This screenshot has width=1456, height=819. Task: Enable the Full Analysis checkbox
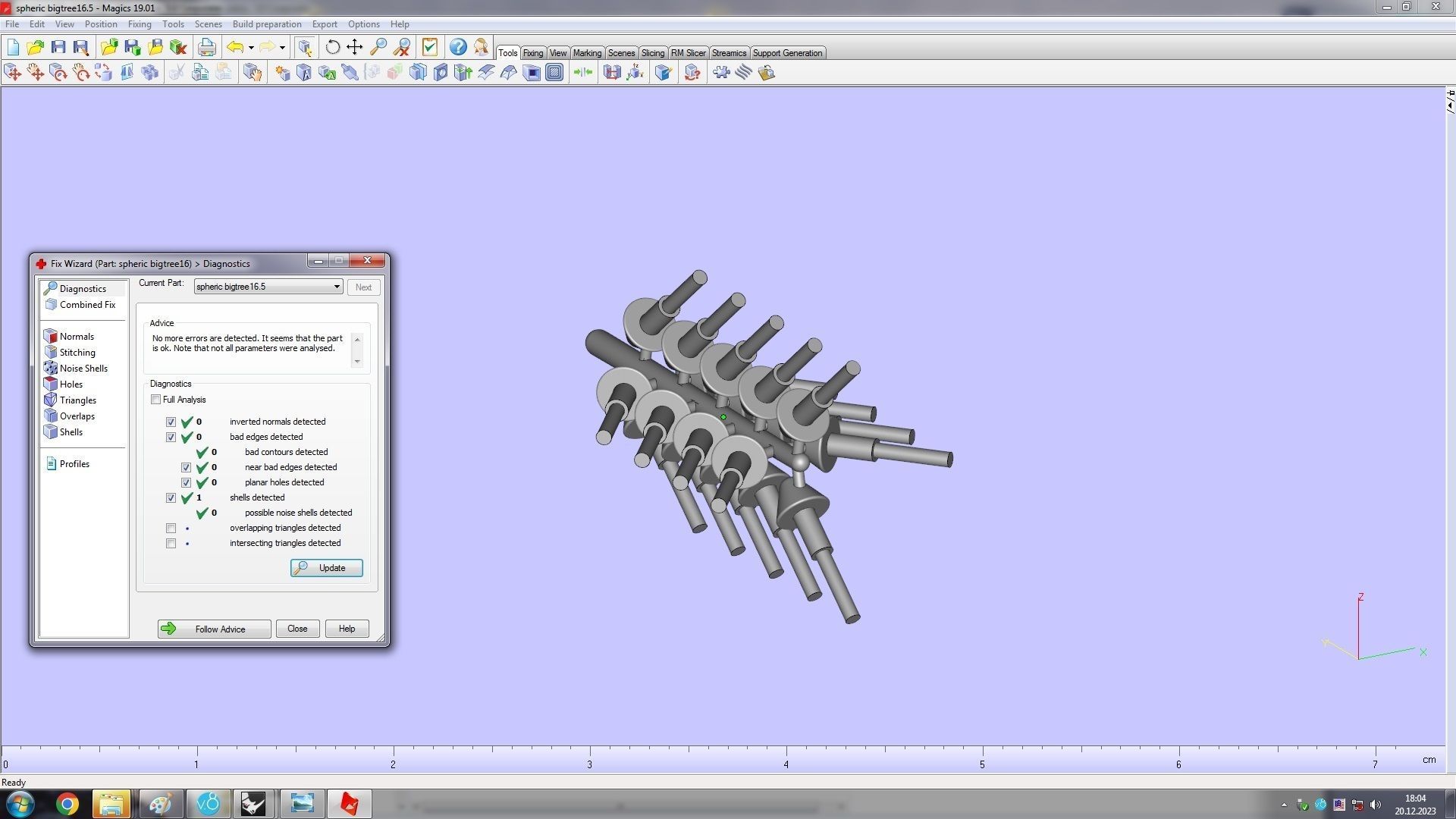pyautogui.click(x=156, y=400)
